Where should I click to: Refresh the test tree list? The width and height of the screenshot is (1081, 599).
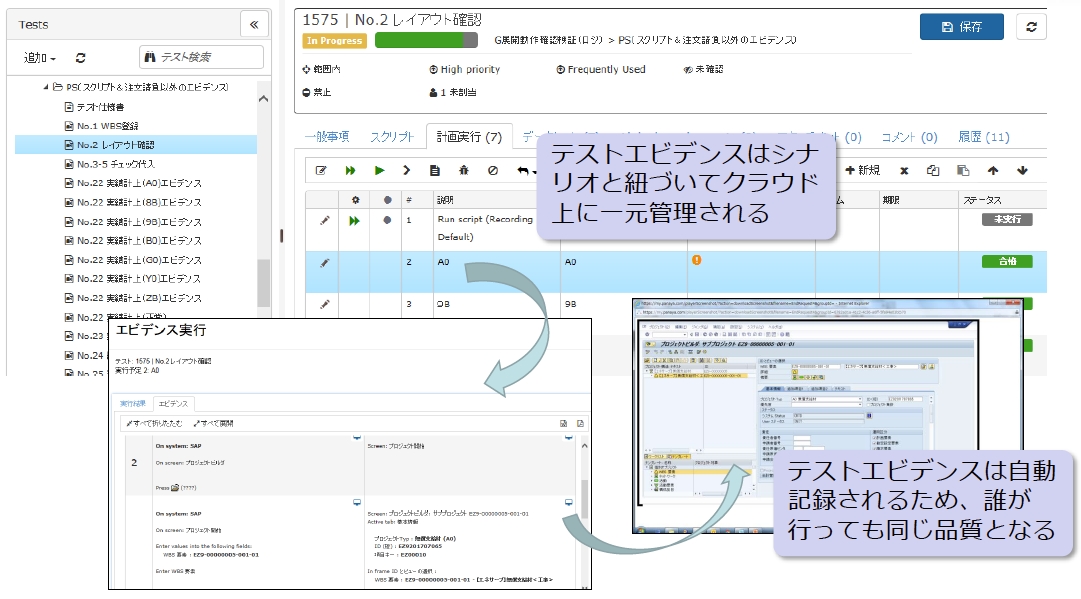point(81,59)
